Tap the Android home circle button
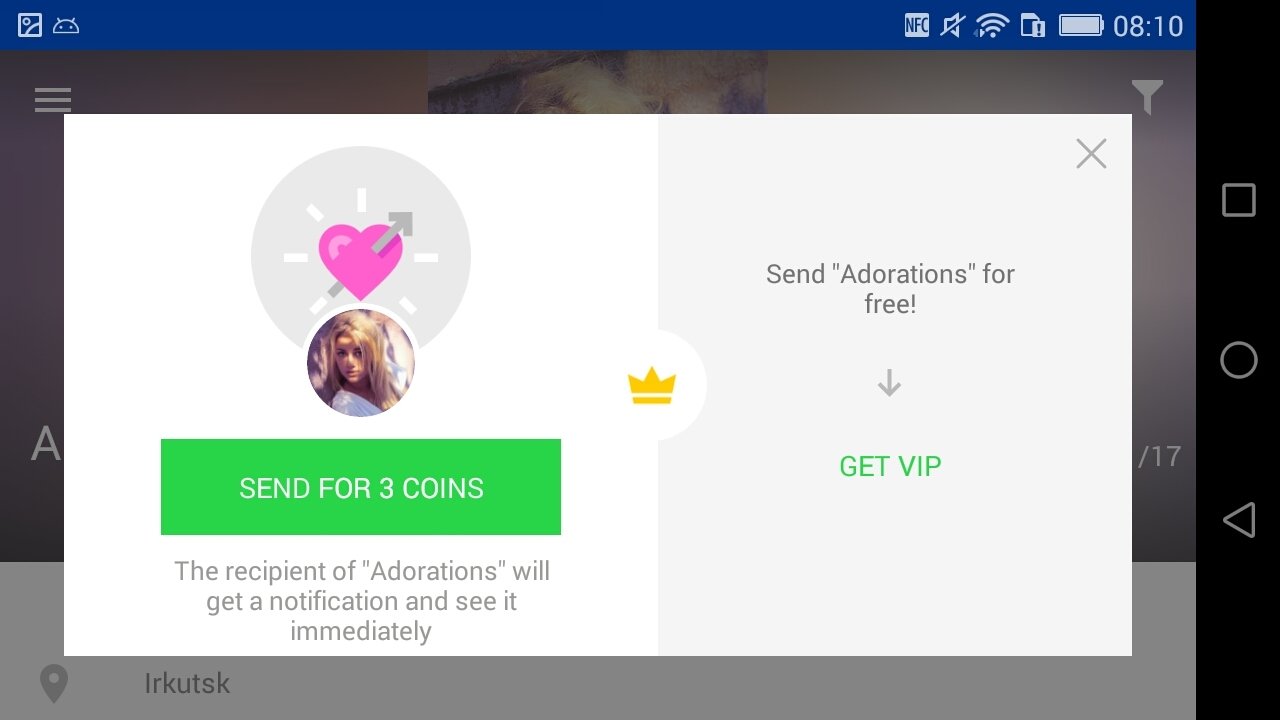The image size is (1280, 720). coord(1239,360)
